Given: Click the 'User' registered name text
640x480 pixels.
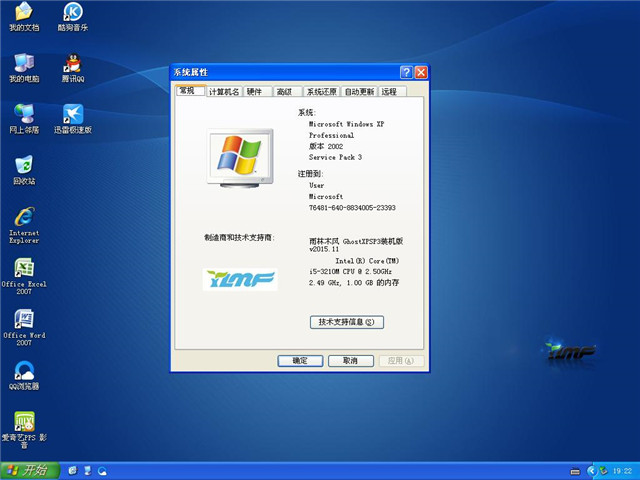Looking at the screenshot, I should [x=316, y=185].
